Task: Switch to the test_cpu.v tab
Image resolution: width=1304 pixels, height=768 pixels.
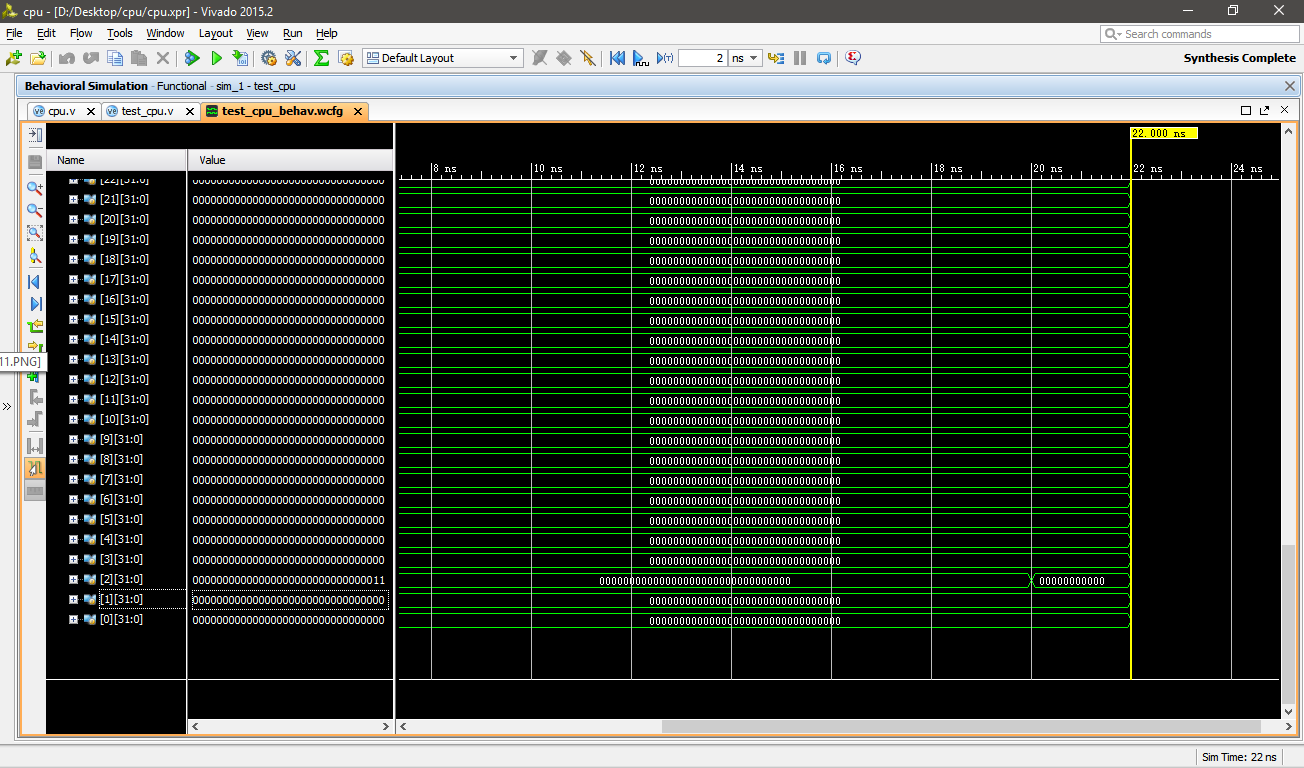Action: (147, 111)
